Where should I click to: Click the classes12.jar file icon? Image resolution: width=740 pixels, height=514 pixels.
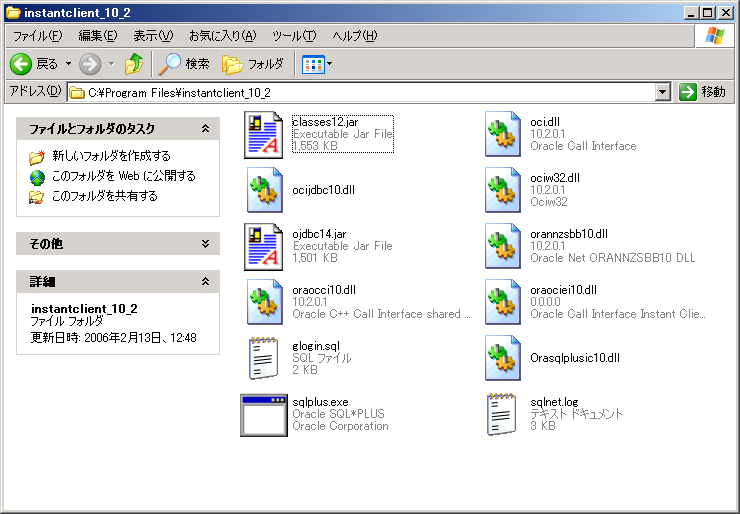[263, 135]
